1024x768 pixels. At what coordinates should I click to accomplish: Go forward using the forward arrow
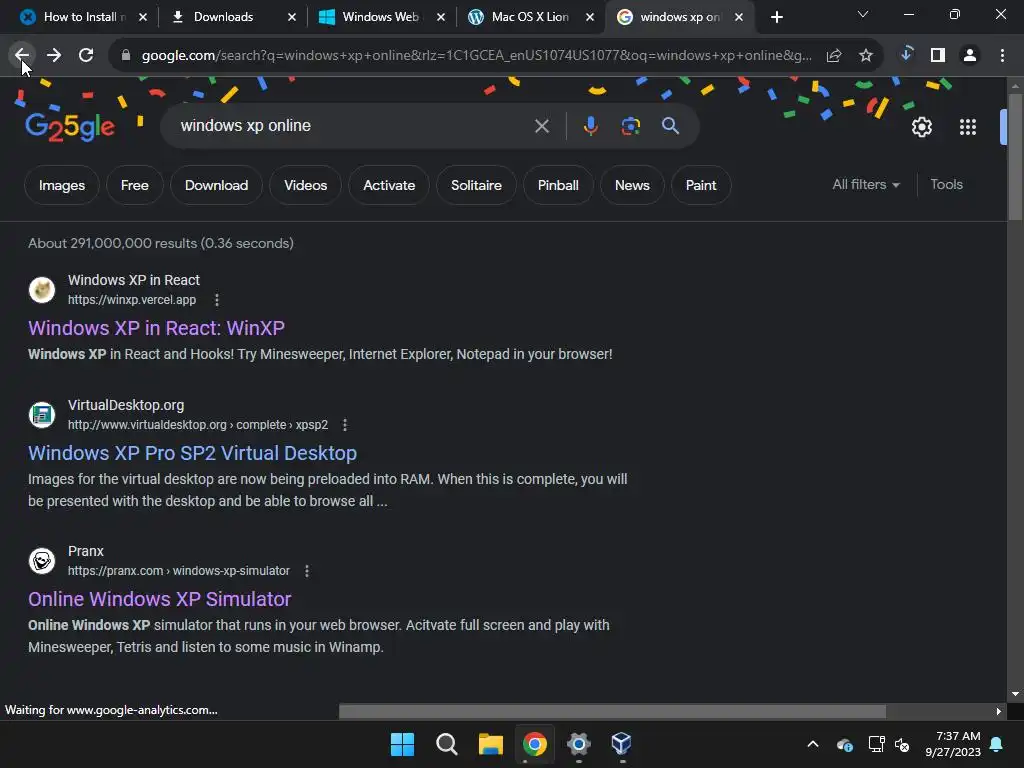[x=54, y=56]
